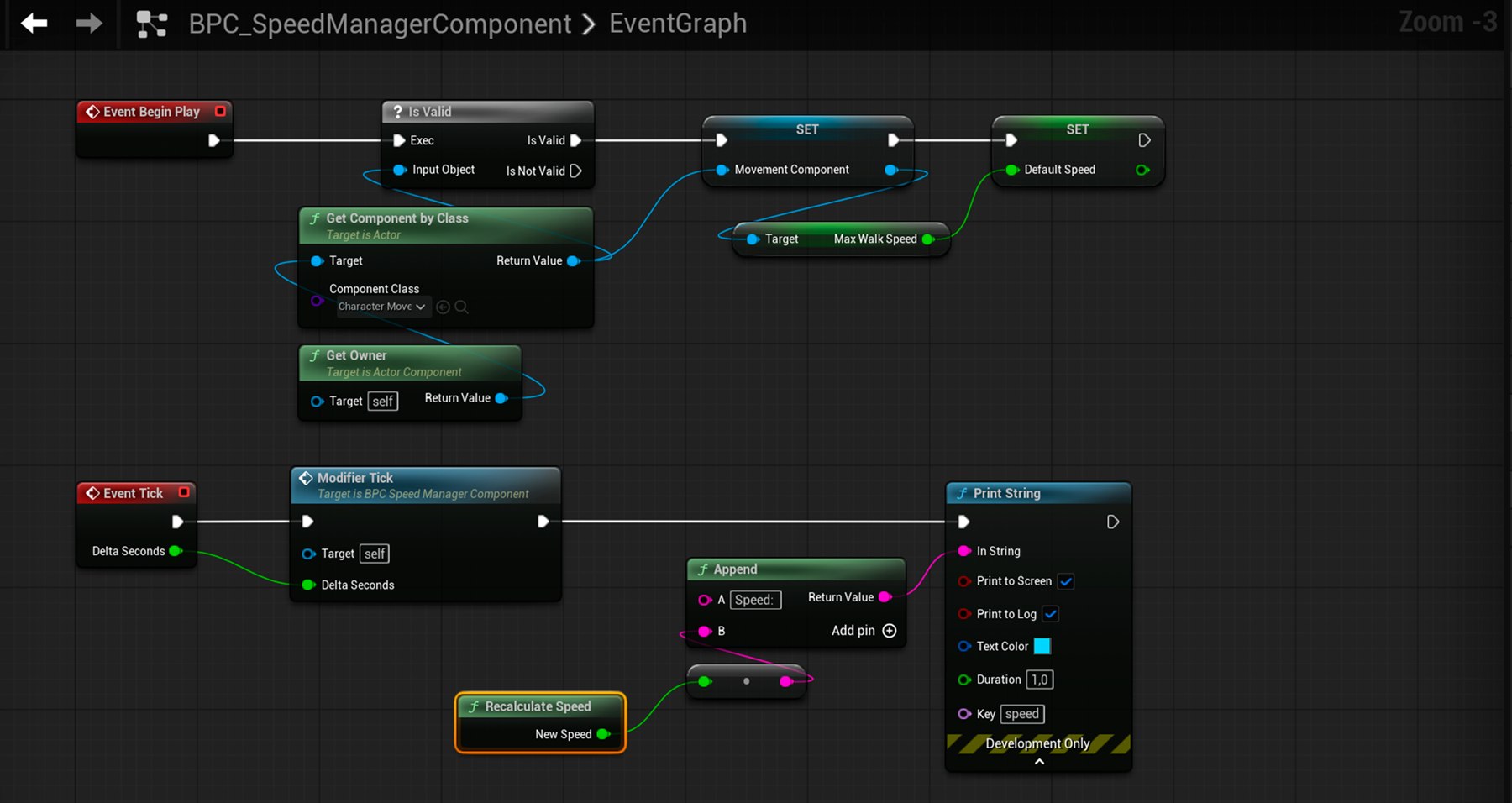This screenshot has height=803, width=1512.
Task: Click the use-selected-asset arrow next to Component Class
Action: tap(443, 307)
